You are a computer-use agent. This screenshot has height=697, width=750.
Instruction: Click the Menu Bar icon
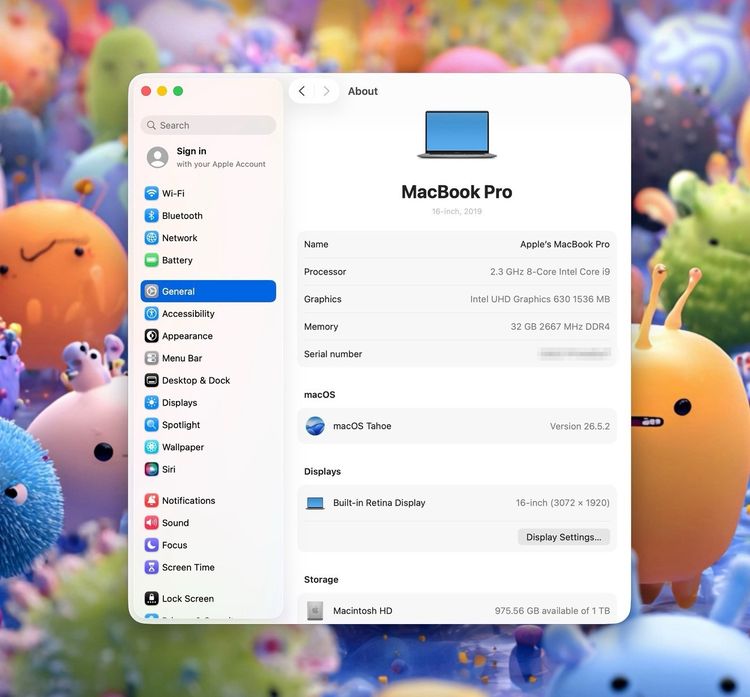[151, 358]
